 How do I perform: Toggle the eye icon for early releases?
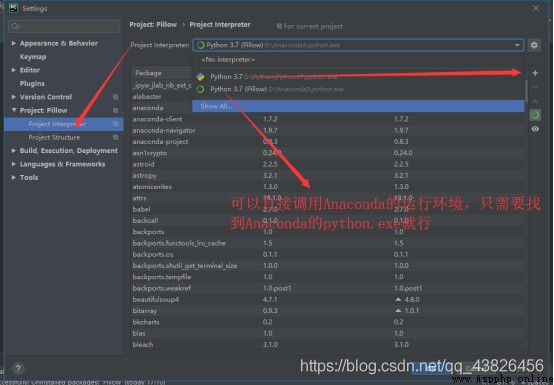535,129
